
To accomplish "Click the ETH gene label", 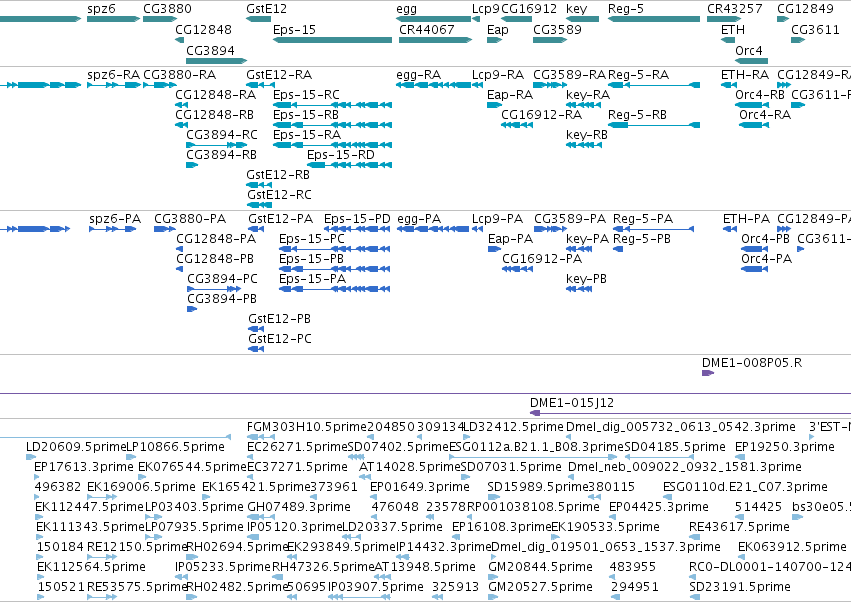I will (733, 29).
